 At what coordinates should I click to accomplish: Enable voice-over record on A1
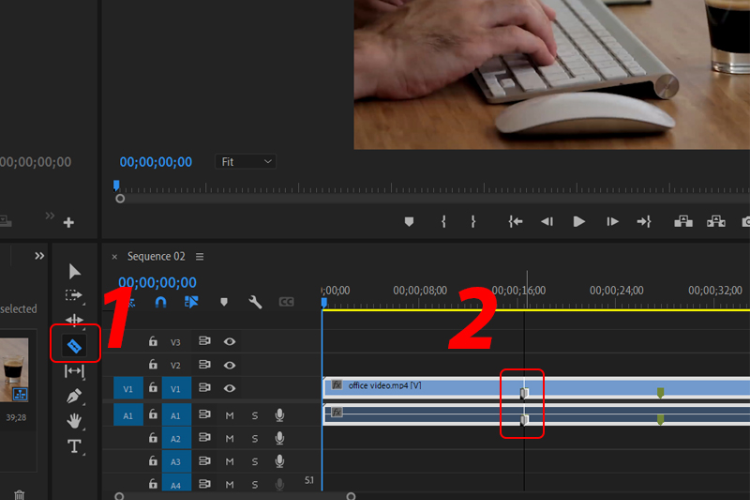tap(280, 415)
